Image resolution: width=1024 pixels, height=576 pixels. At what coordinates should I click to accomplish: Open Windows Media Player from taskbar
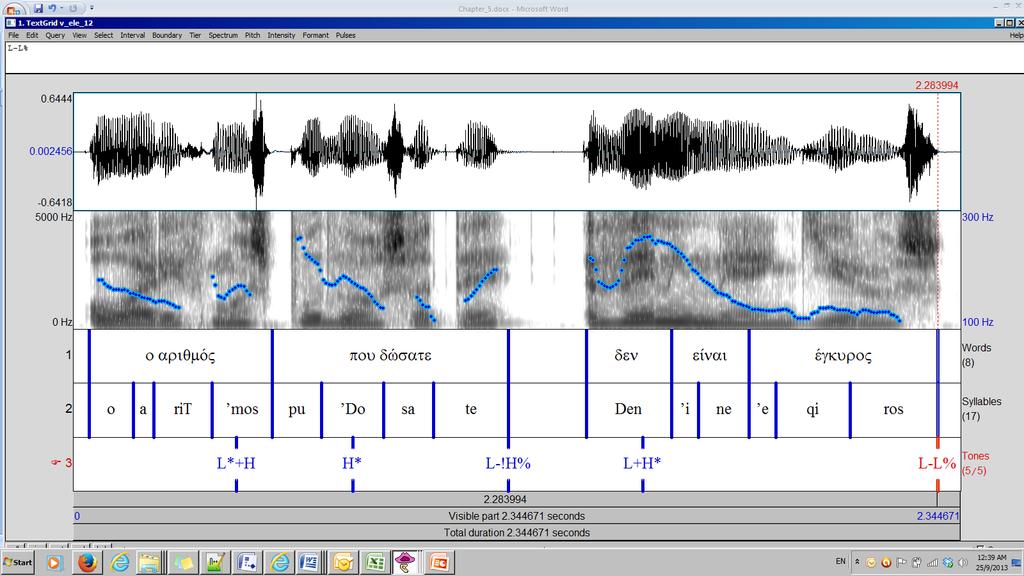(x=54, y=562)
